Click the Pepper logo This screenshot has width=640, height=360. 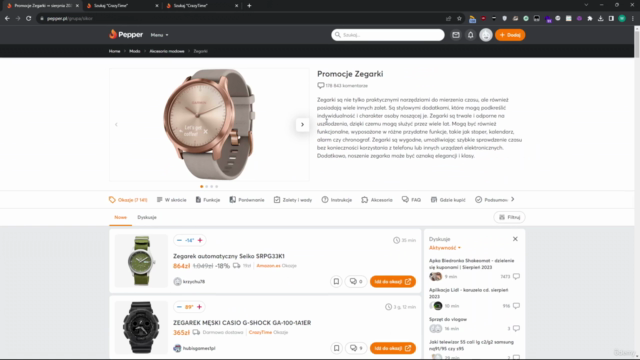coord(126,35)
